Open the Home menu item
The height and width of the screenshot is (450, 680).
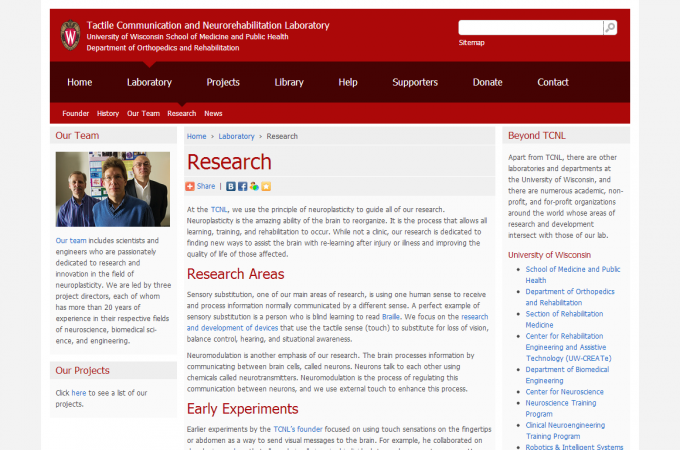[79, 82]
